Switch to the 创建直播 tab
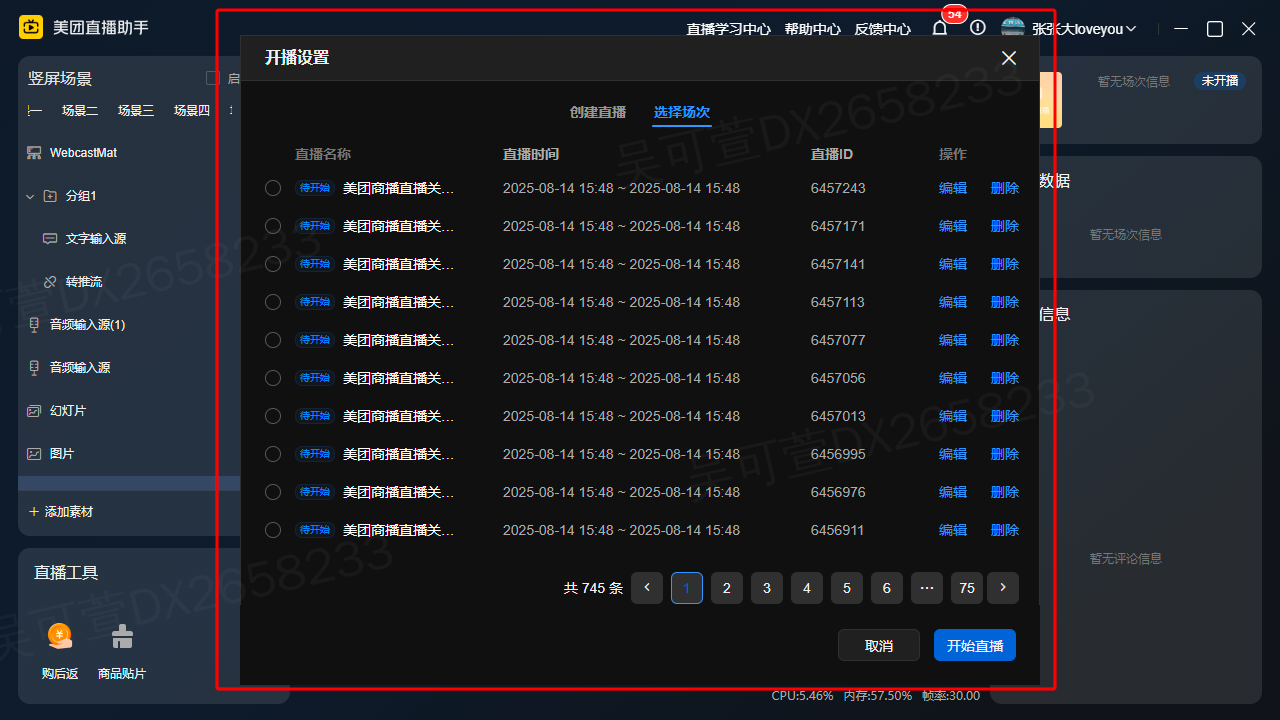Screen dimensions: 1280x720 click(598, 112)
